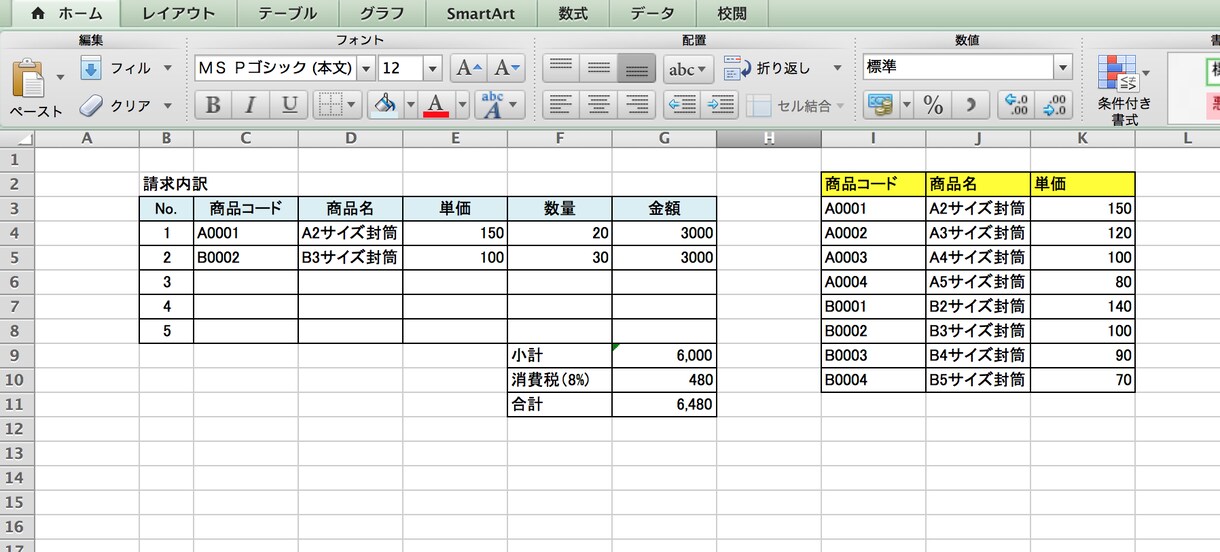Open the font name dropdown
This screenshot has width=1220, height=552.
[x=365, y=68]
